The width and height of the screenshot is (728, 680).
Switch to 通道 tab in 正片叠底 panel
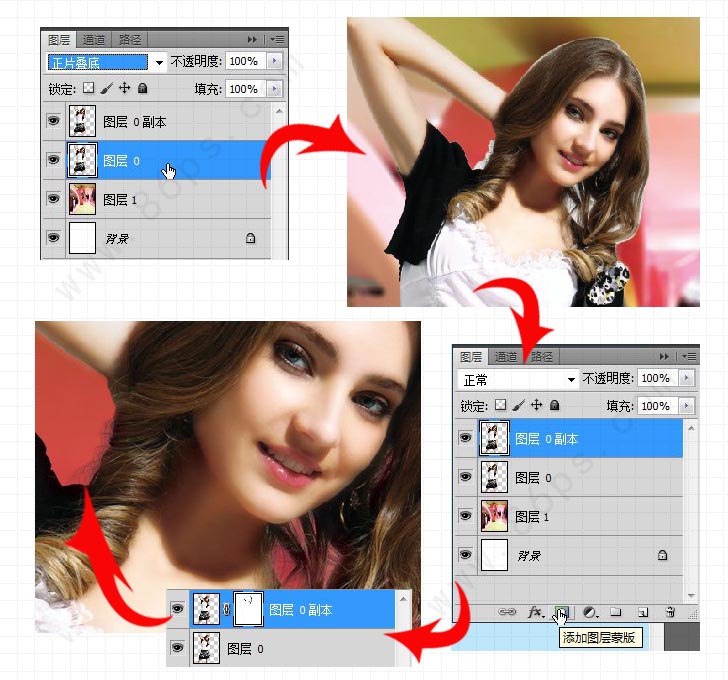pos(94,40)
